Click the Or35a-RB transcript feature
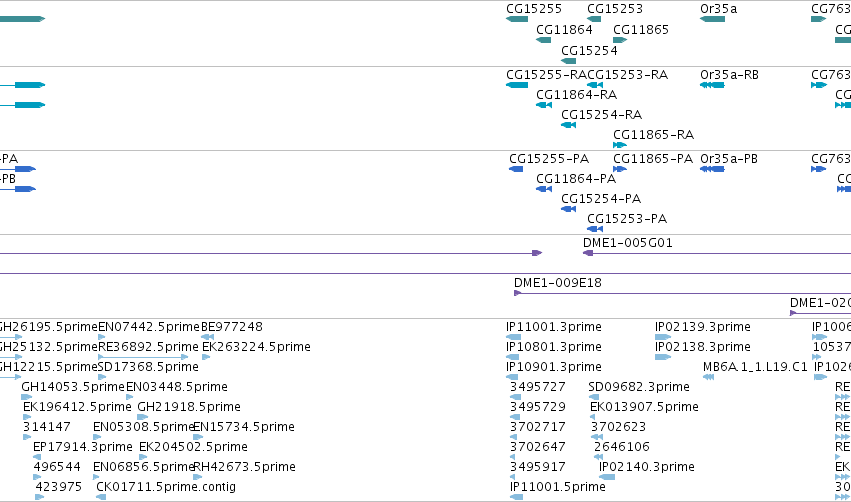This screenshot has height=502, width=851. coord(712,85)
